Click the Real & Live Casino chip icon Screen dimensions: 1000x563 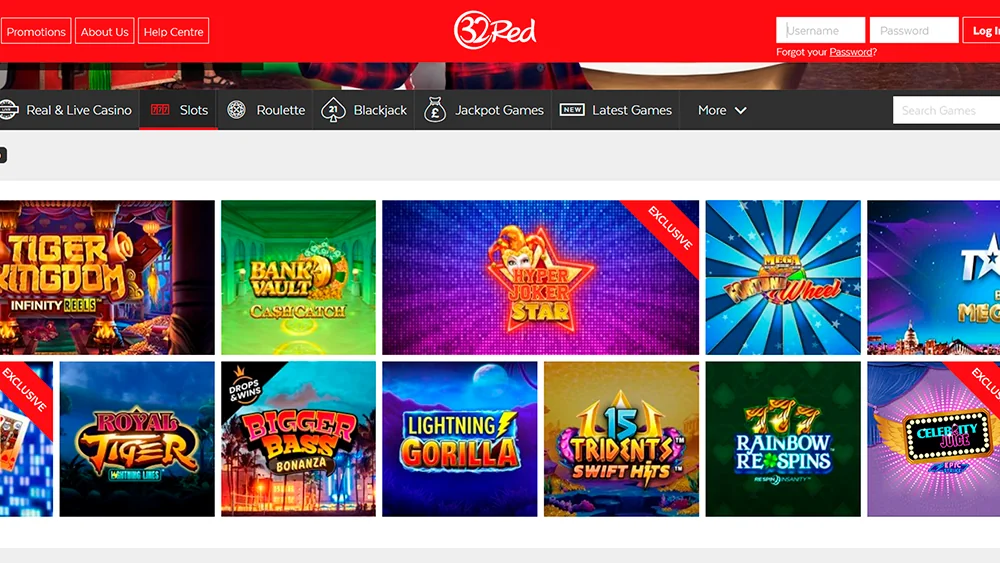pyautogui.click(x=8, y=110)
